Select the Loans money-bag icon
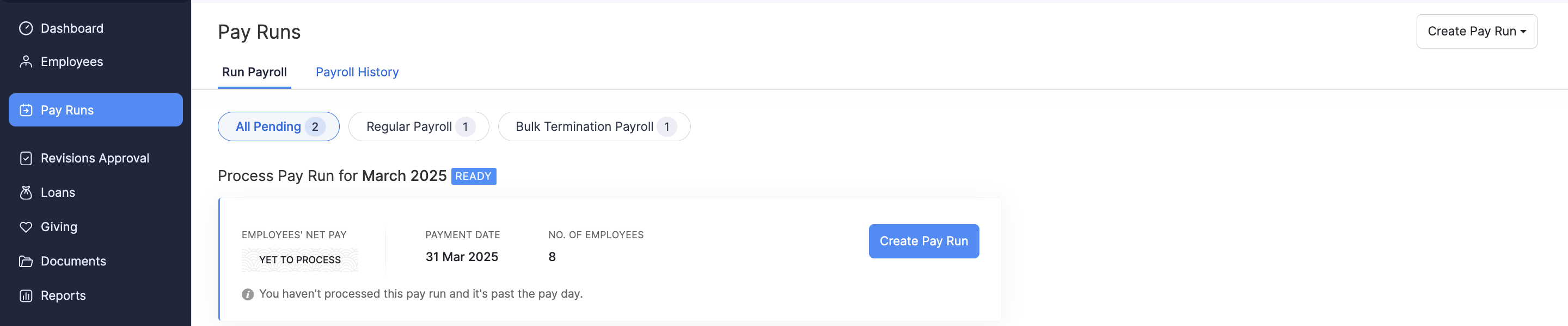Screen dimensions: 1568x326 pos(25,192)
